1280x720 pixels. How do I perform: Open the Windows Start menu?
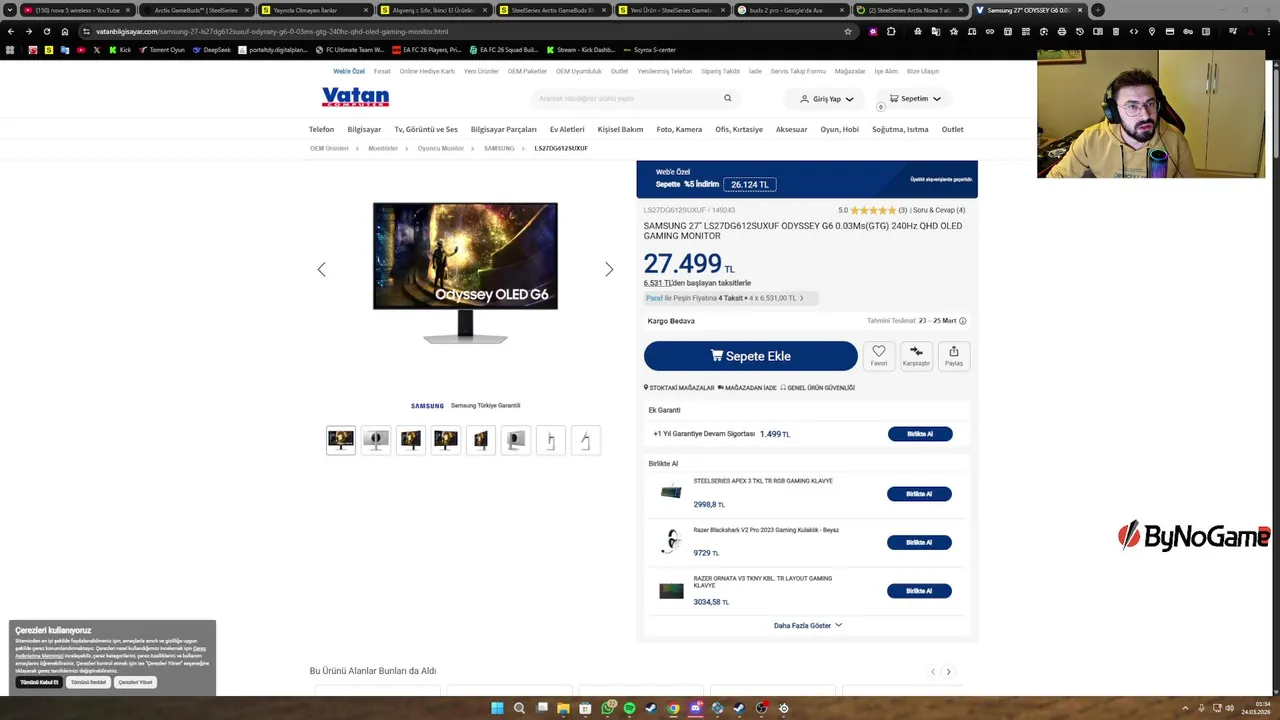[x=497, y=708]
